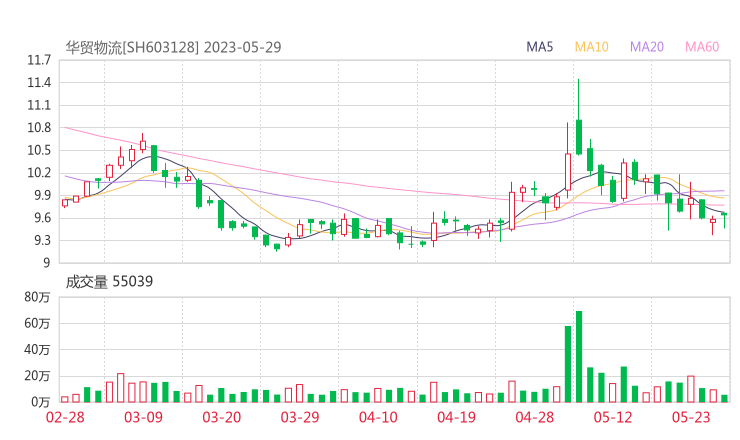Click the 80万 volume axis label
Image resolution: width=740 pixels, height=440 pixels.
click(x=37, y=297)
